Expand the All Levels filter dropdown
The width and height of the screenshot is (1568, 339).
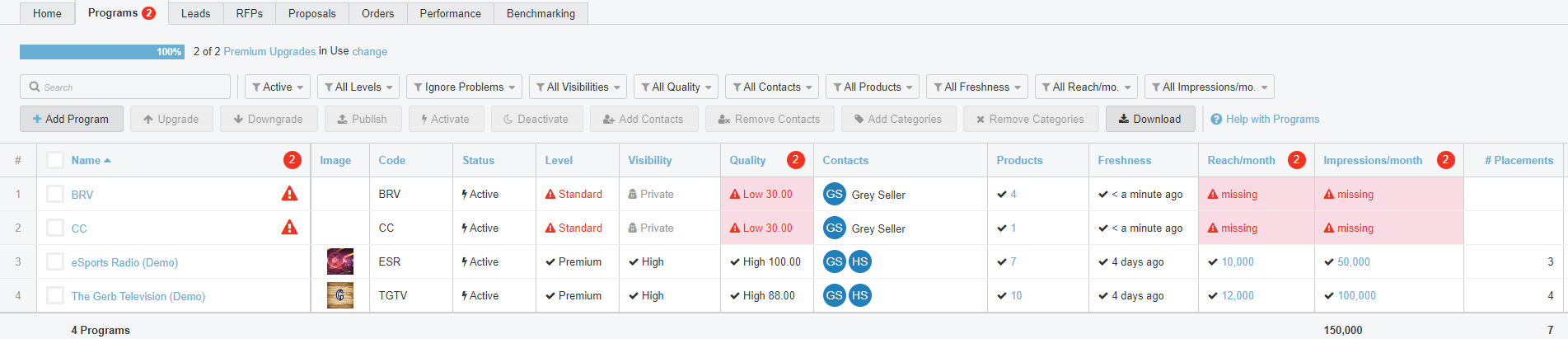click(x=358, y=87)
